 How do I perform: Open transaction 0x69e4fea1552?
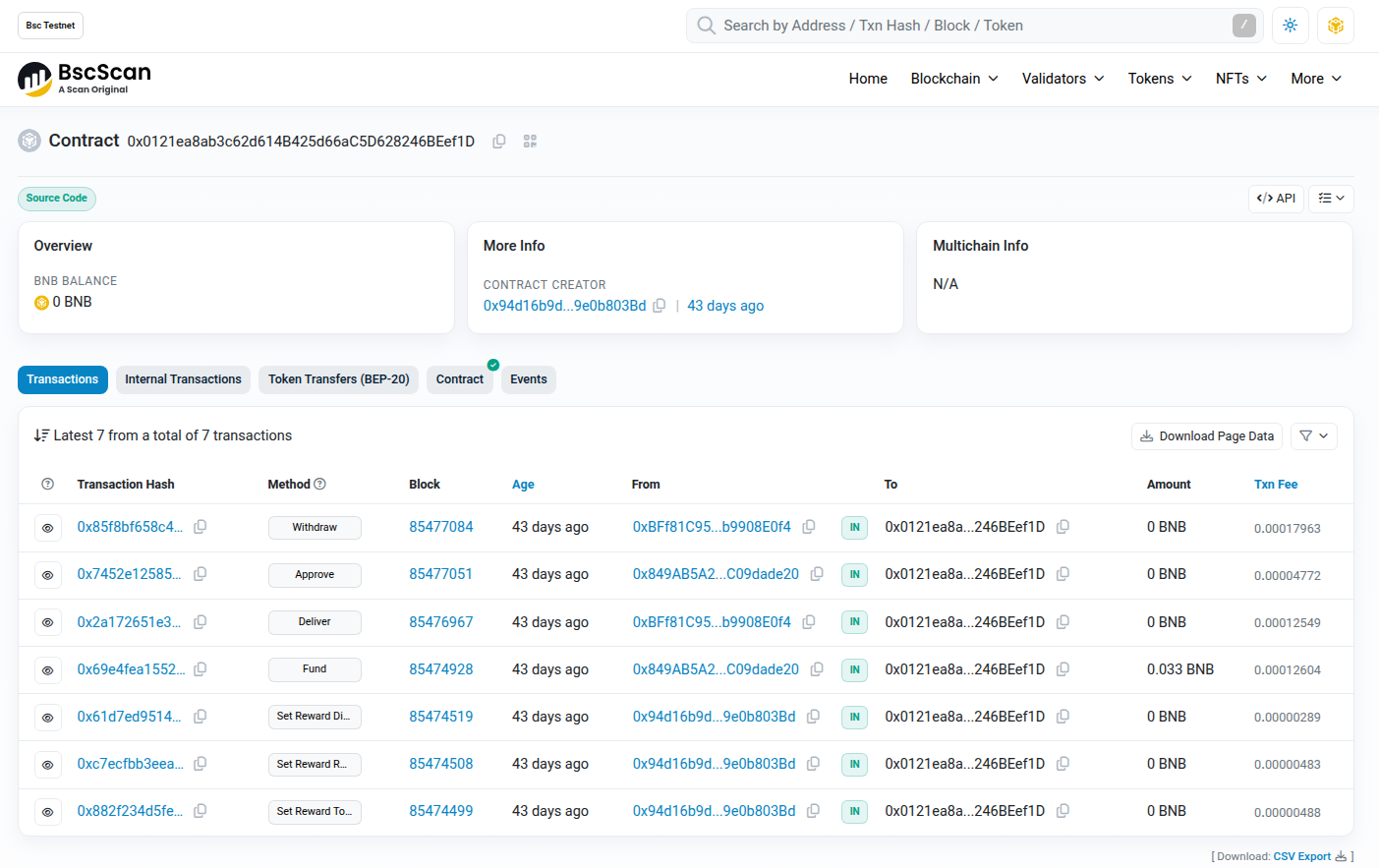pos(132,669)
